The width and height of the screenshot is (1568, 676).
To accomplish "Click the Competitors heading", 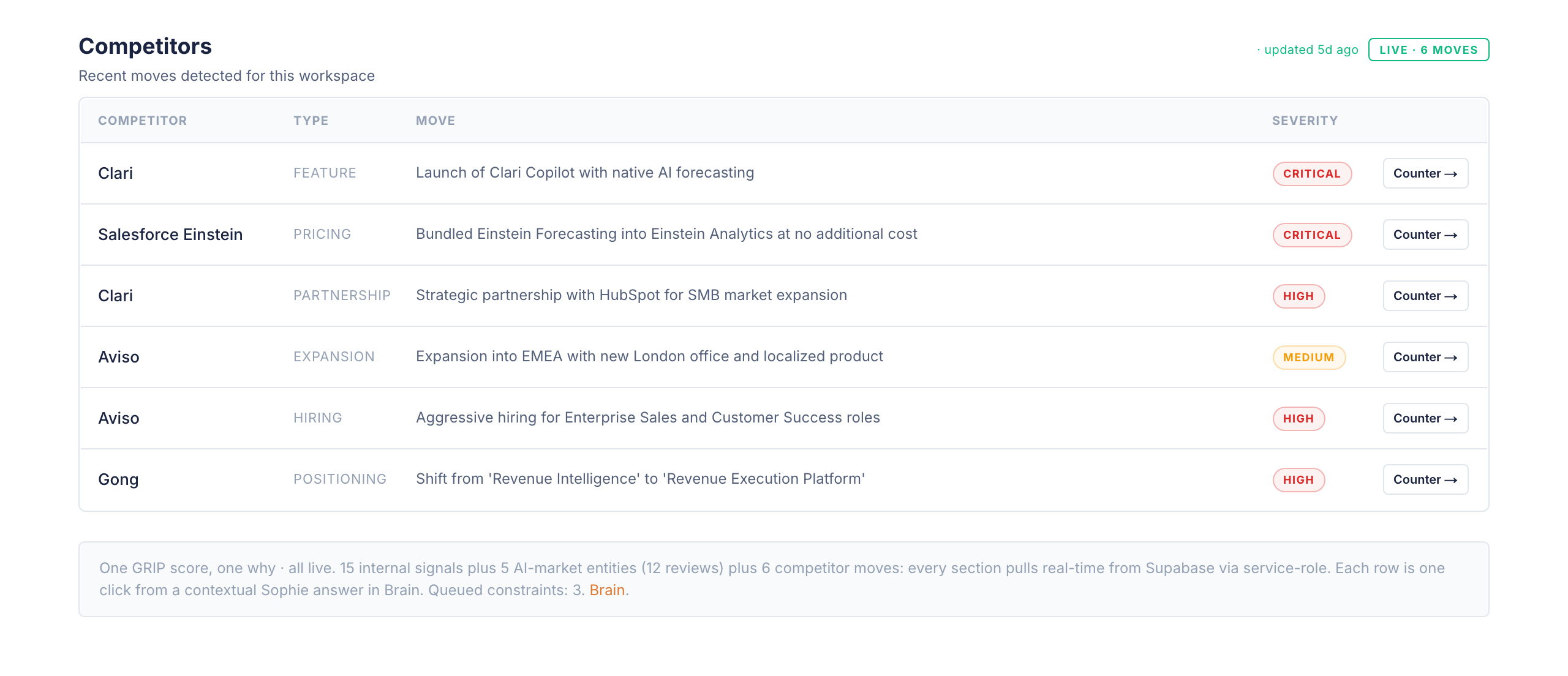I will click(x=145, y=46).
